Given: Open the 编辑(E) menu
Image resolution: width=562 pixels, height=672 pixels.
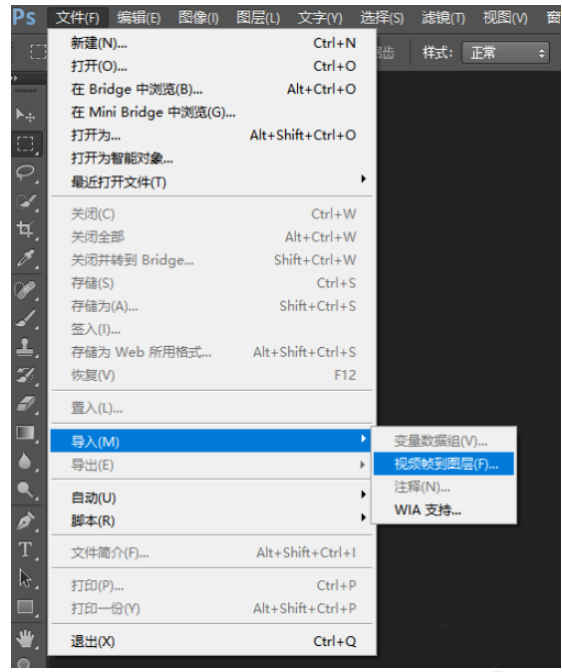Looking at the screenshot, I should pos(139,18).
